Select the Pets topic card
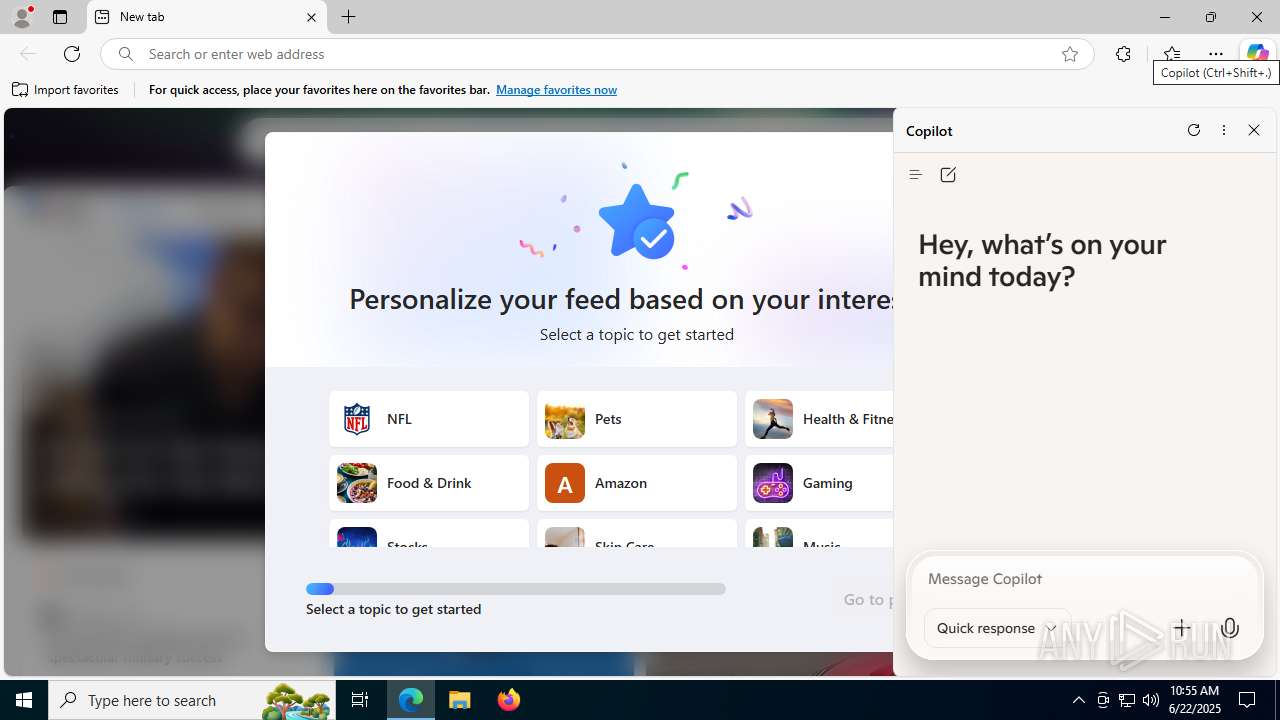1280x720 pixels. click(637, 419)
